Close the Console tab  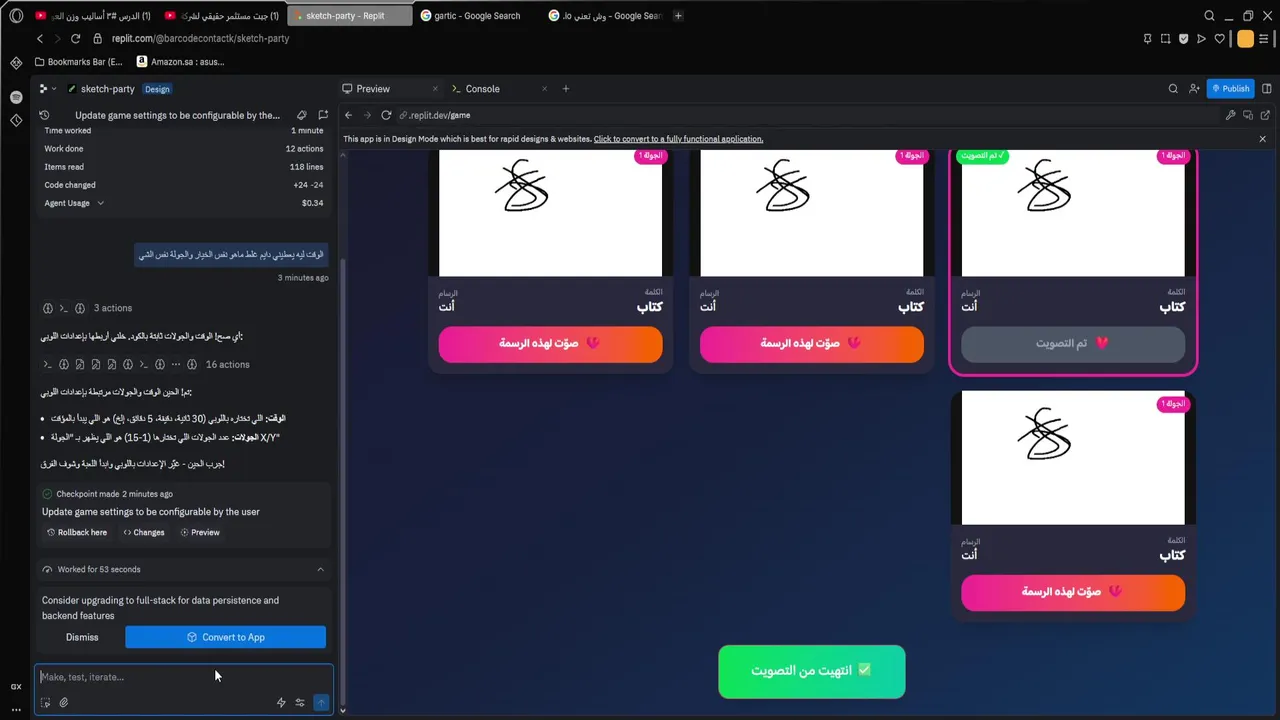544,89
